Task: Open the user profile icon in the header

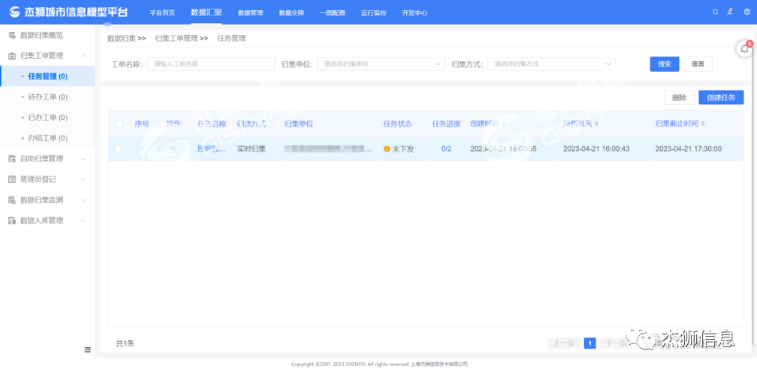Action: [730, 13]
